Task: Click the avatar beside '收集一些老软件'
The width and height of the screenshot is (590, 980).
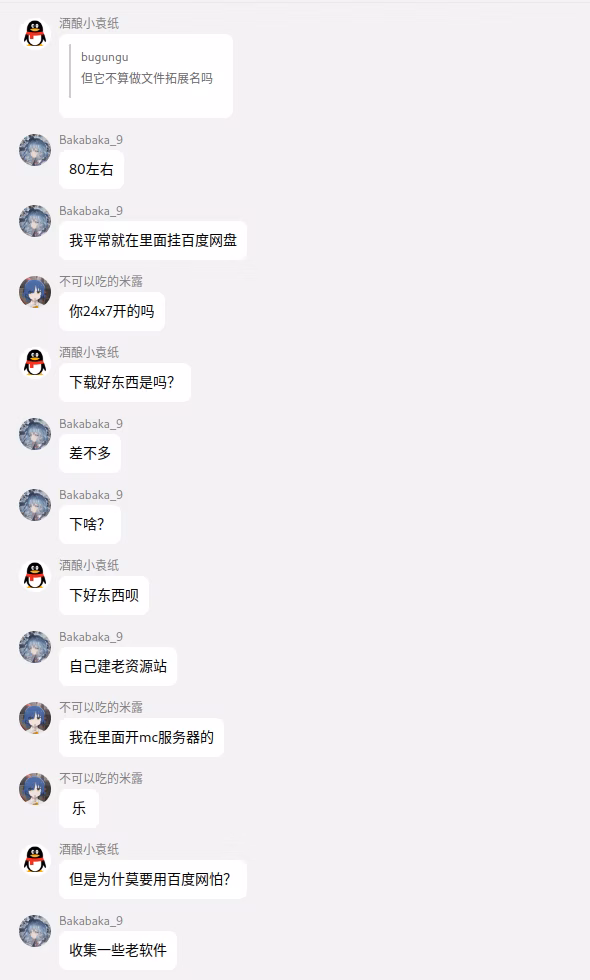Action: point(35,931)
